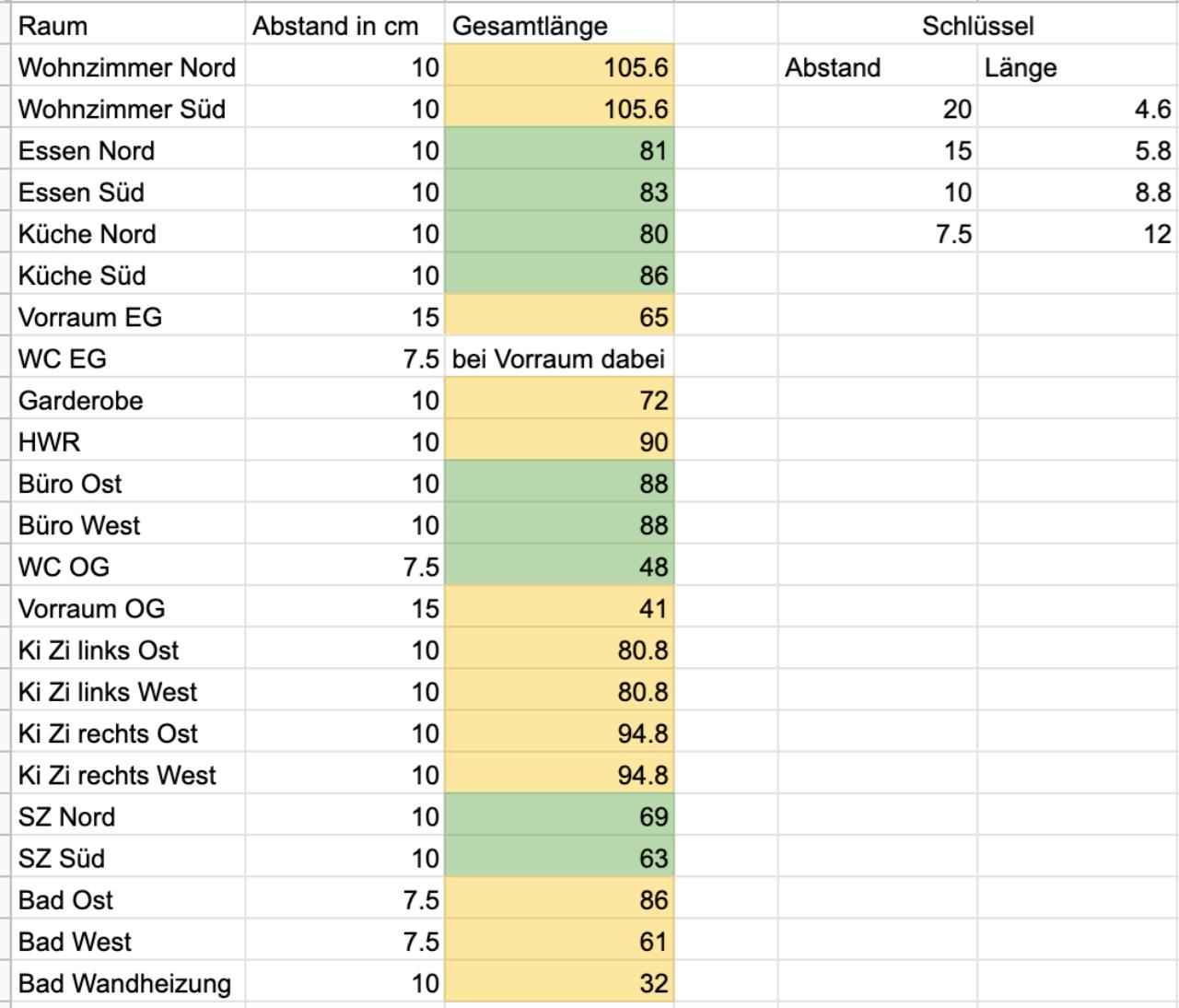Select the "bei Vorraum dabei" note cell
The image size is (1179, 1008).
coord(558,358)
